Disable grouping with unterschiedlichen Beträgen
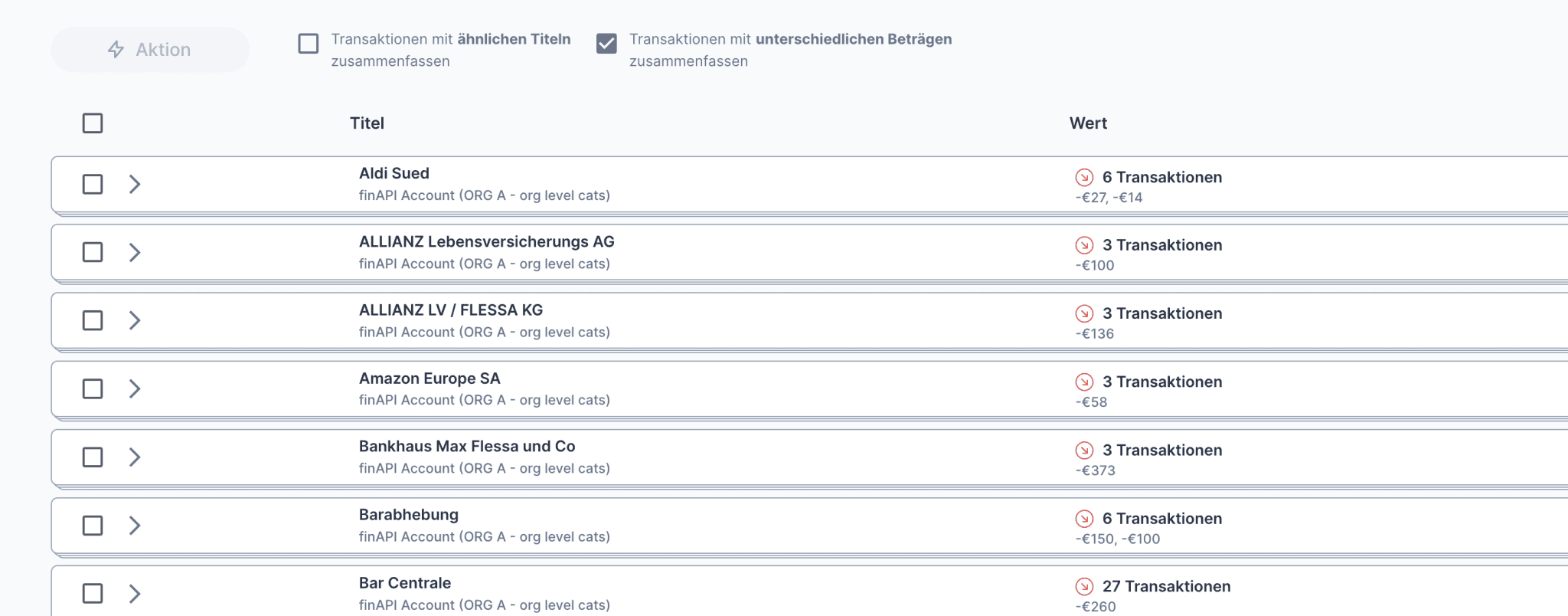1568x616 pixels. pyautogui.click(x=606, y=44)
